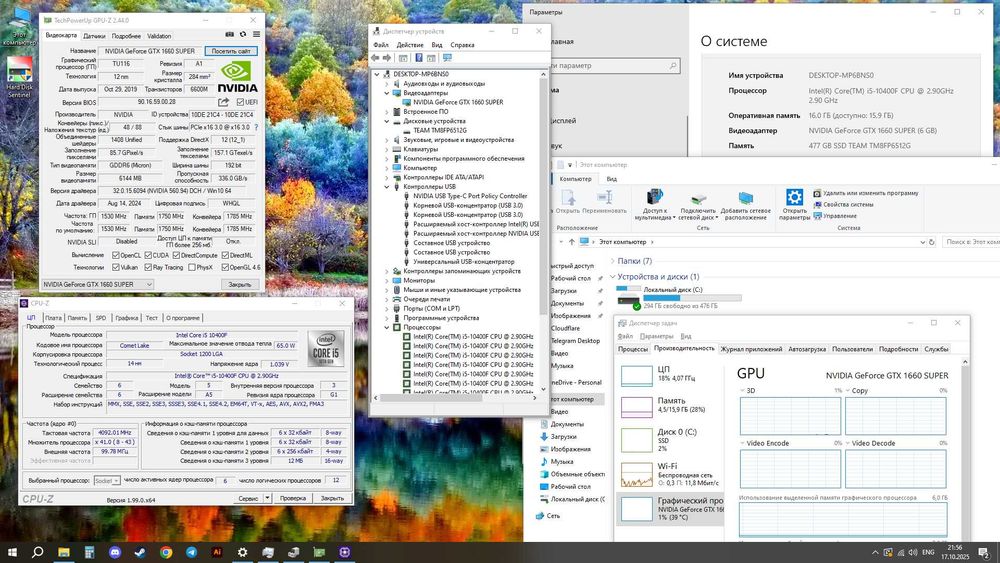This screenshot has height=563, width=1000.
Task: Open Adobe Illustrator from the taskbar
Action: (217, 552)
